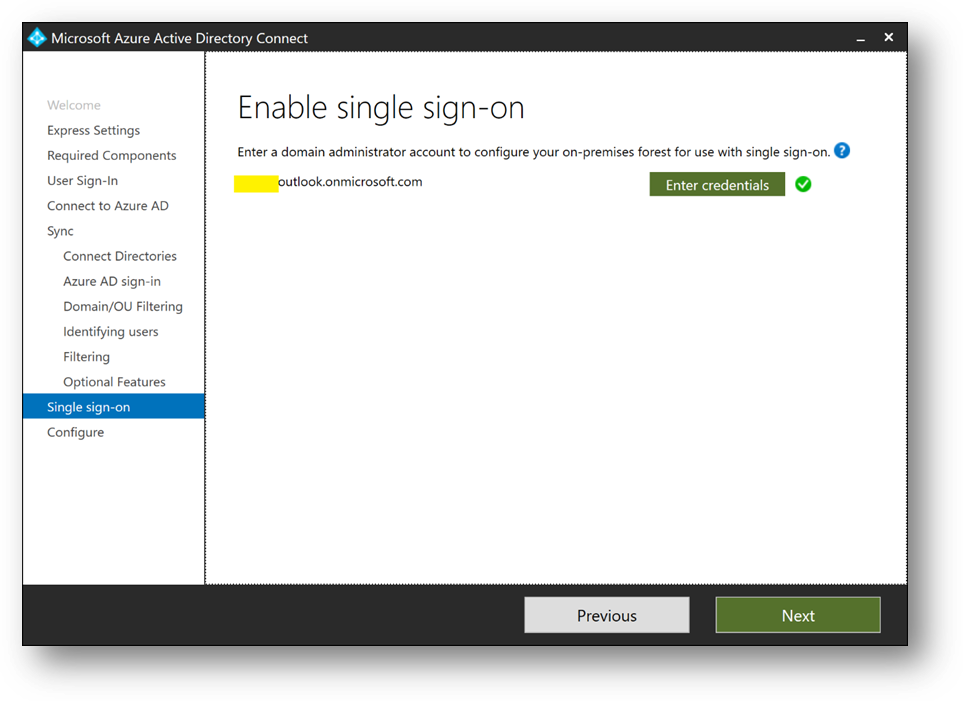The image size is (963, 701).
Task: Click the Enter credentials button
Action: [x=717, y=184]
